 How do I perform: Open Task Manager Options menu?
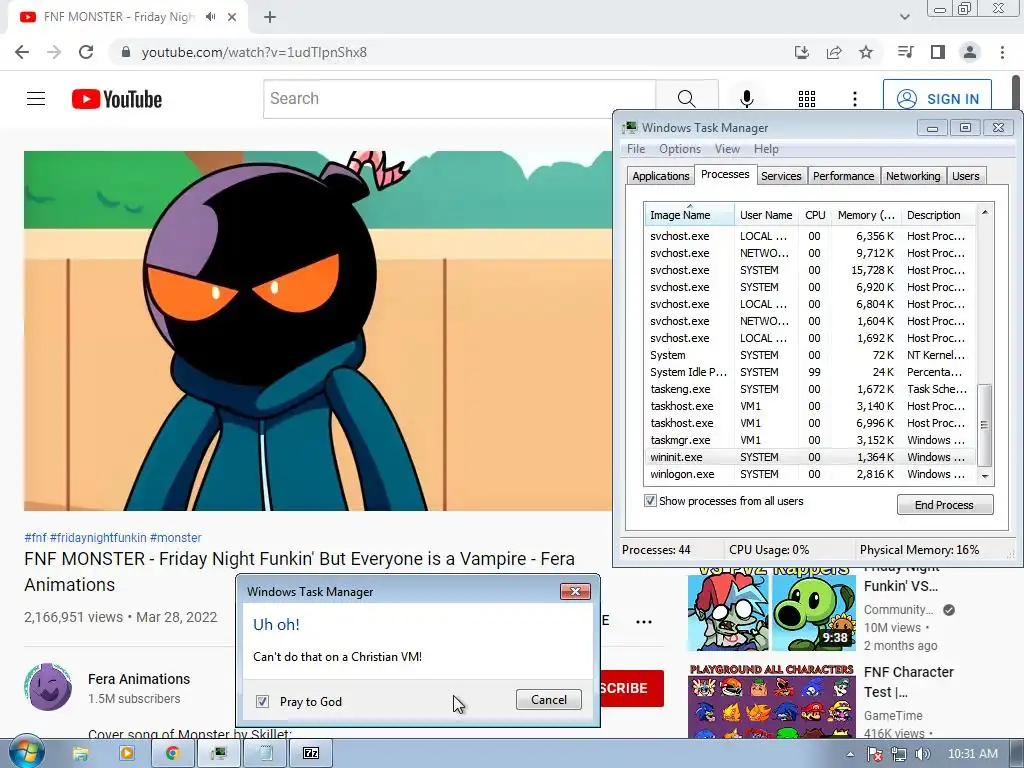click(680, 149)
